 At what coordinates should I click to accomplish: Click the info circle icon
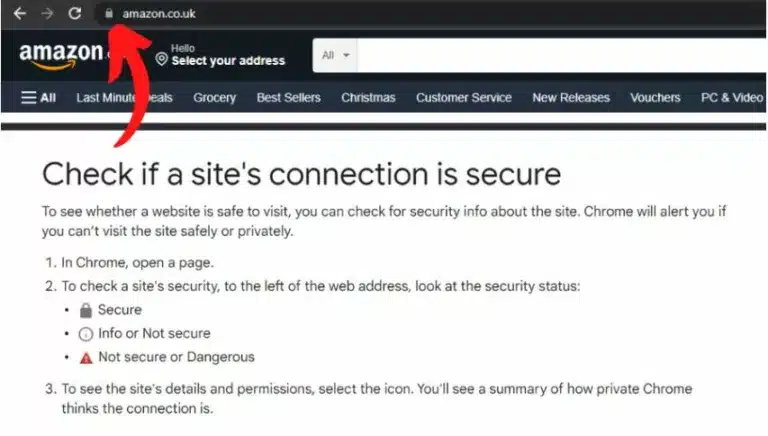[86, 334]
